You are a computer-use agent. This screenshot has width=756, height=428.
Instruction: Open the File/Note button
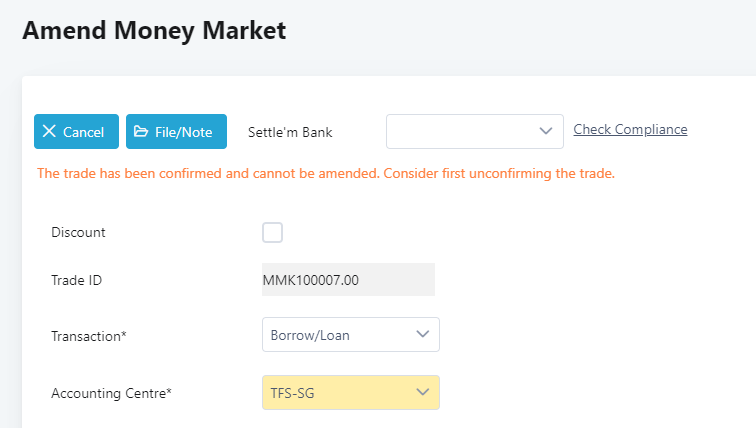(x=176, y=132)
